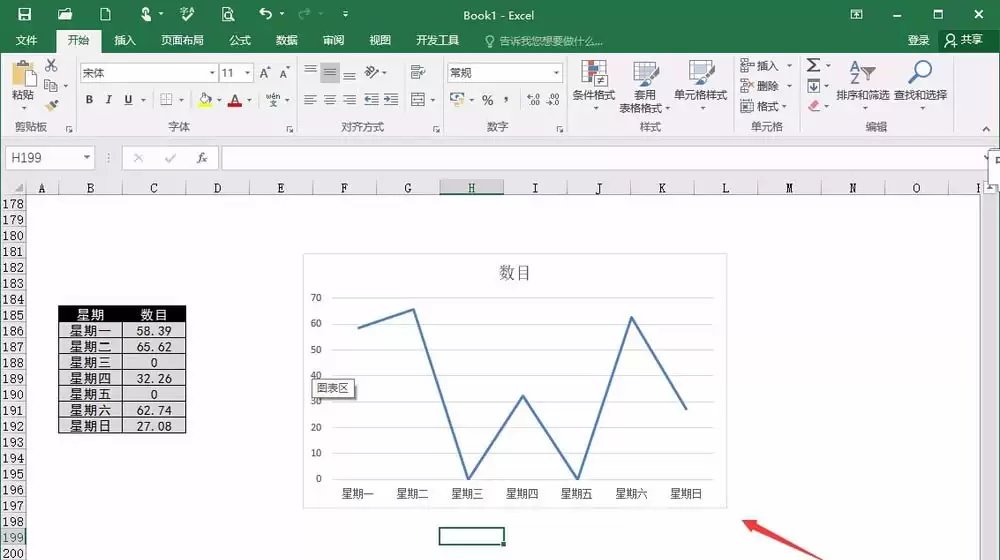
Task: Click the Orientation icon
Action: click(x=372, y=72)
